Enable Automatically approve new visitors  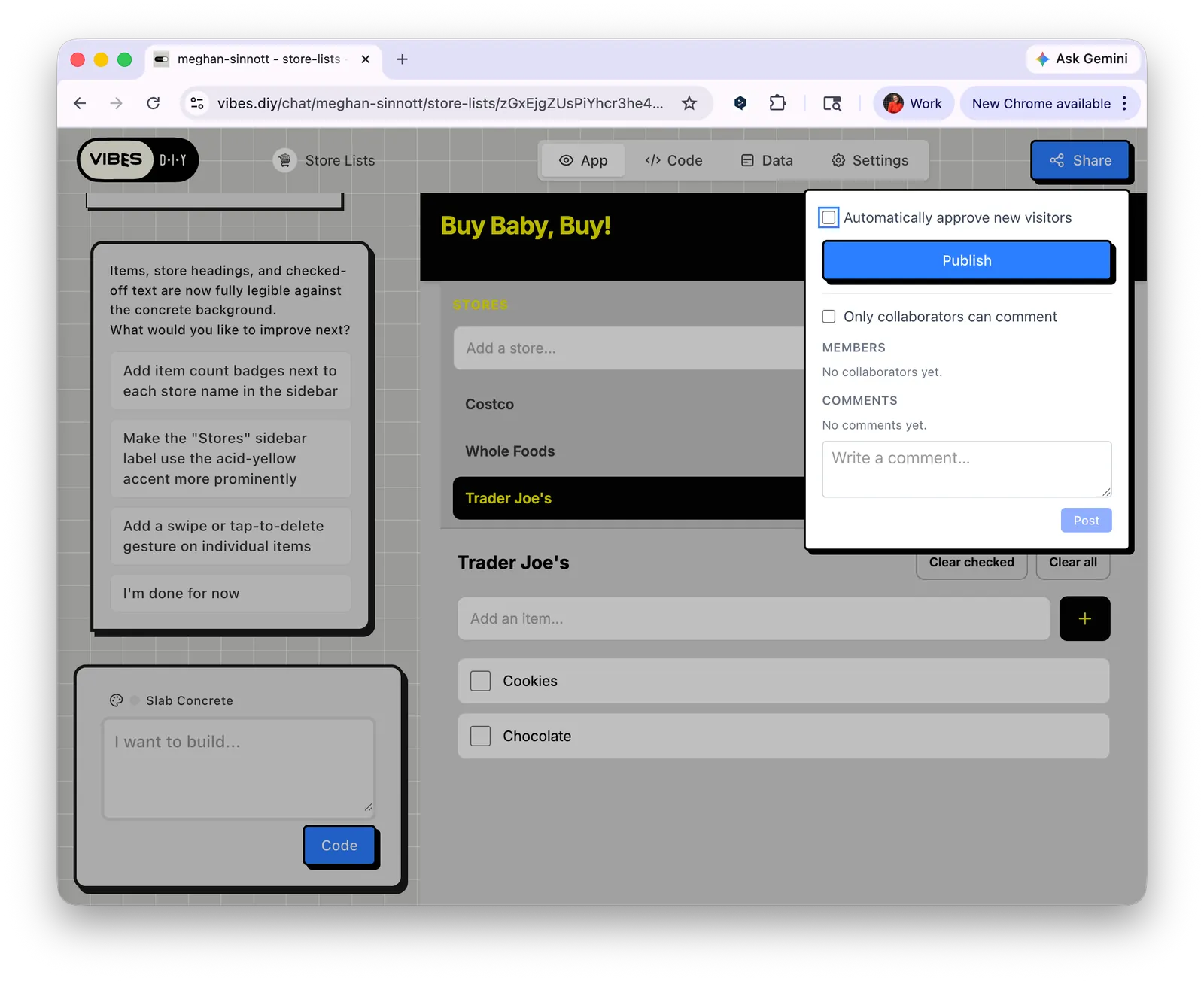829,217
